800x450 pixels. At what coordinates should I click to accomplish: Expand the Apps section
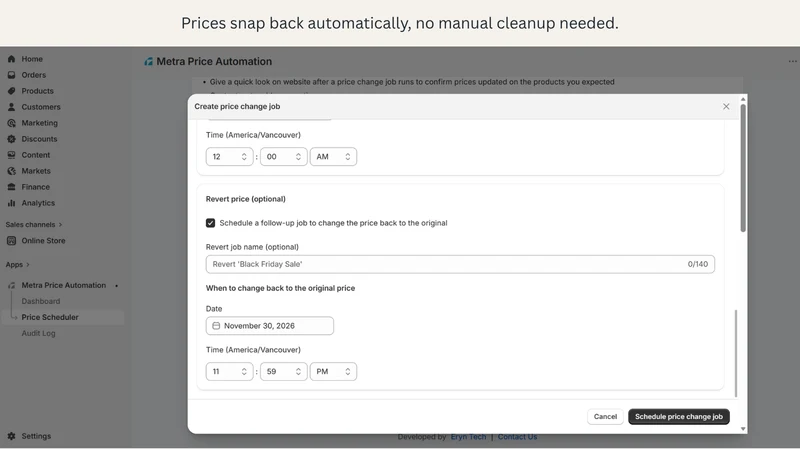pos(17,265)
